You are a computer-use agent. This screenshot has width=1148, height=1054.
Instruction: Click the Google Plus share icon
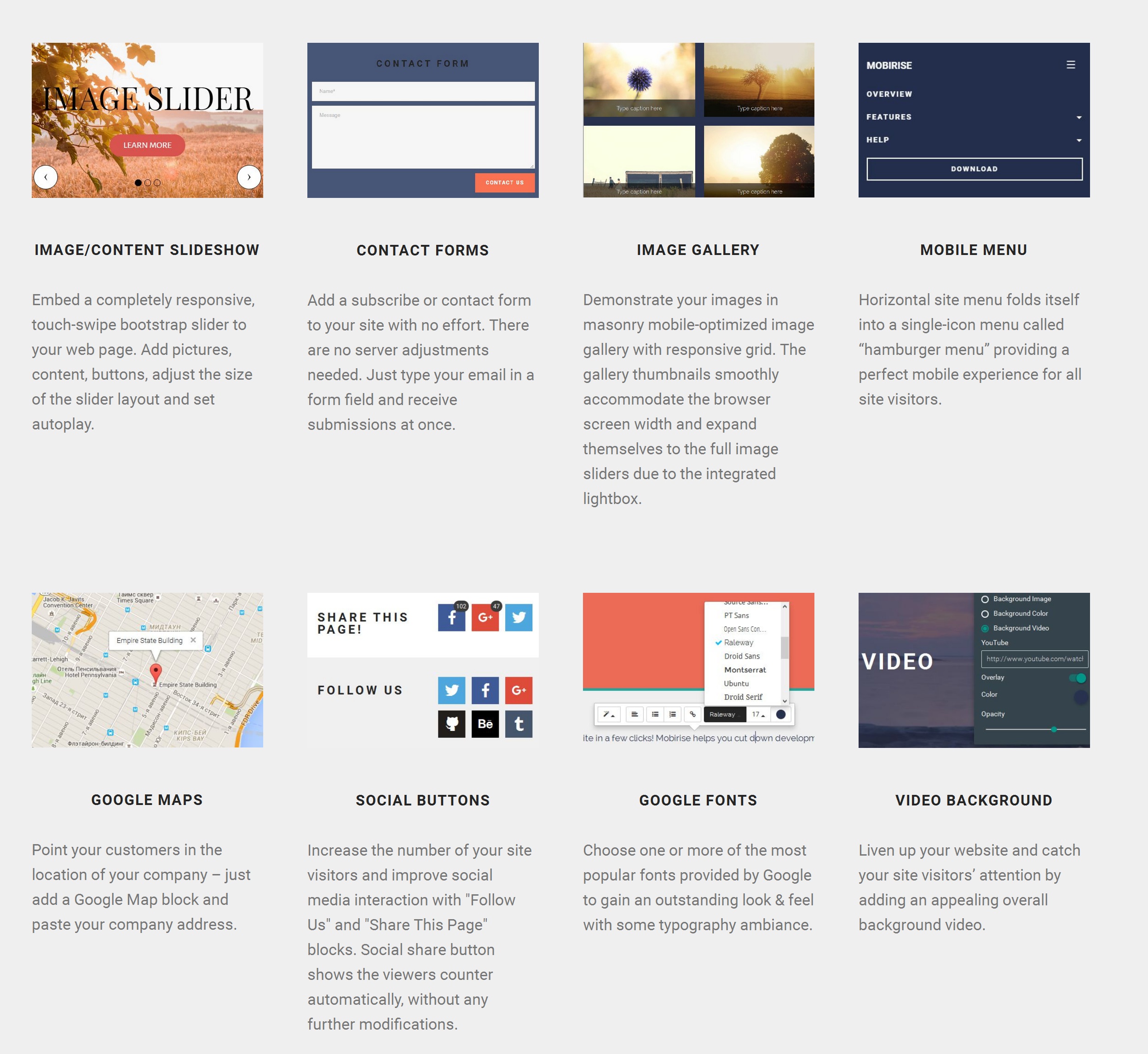pos(485,617)
